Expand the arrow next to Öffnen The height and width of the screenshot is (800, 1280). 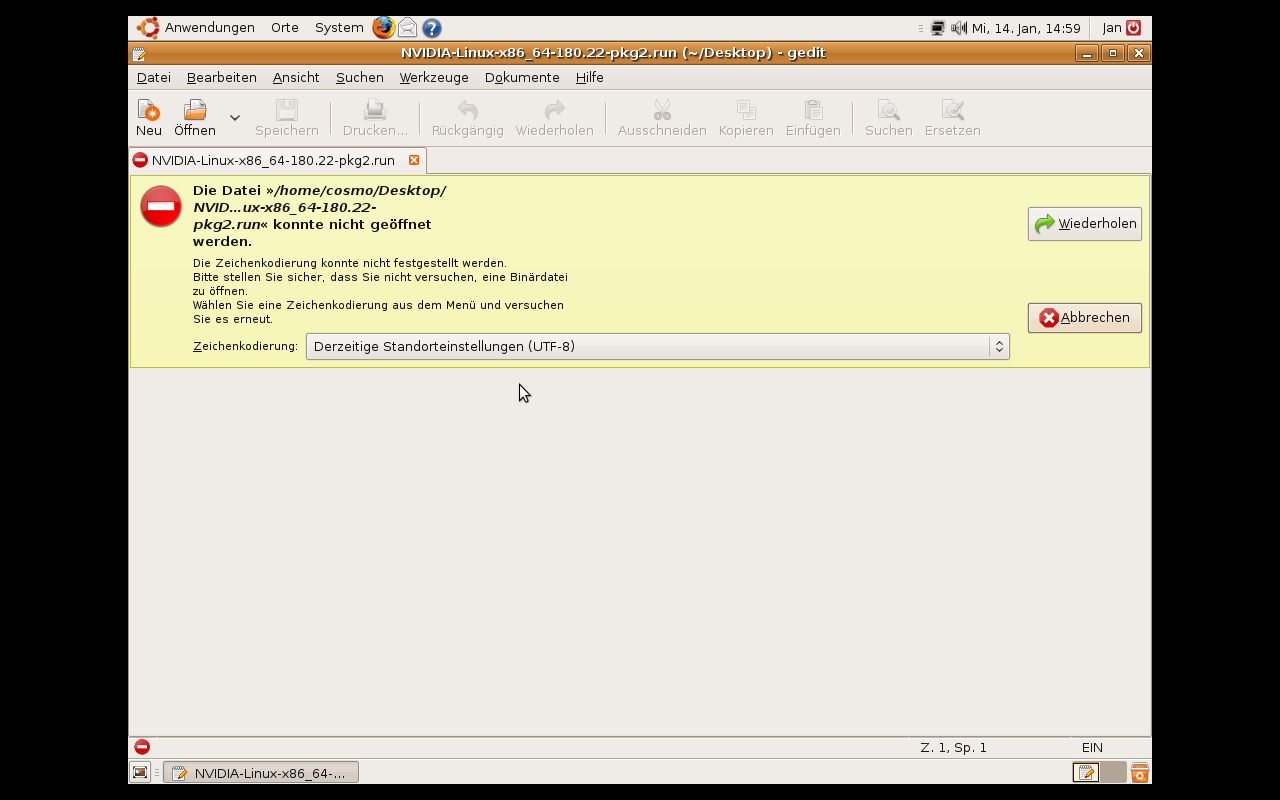pyautogui.click(x=235, y=118)
